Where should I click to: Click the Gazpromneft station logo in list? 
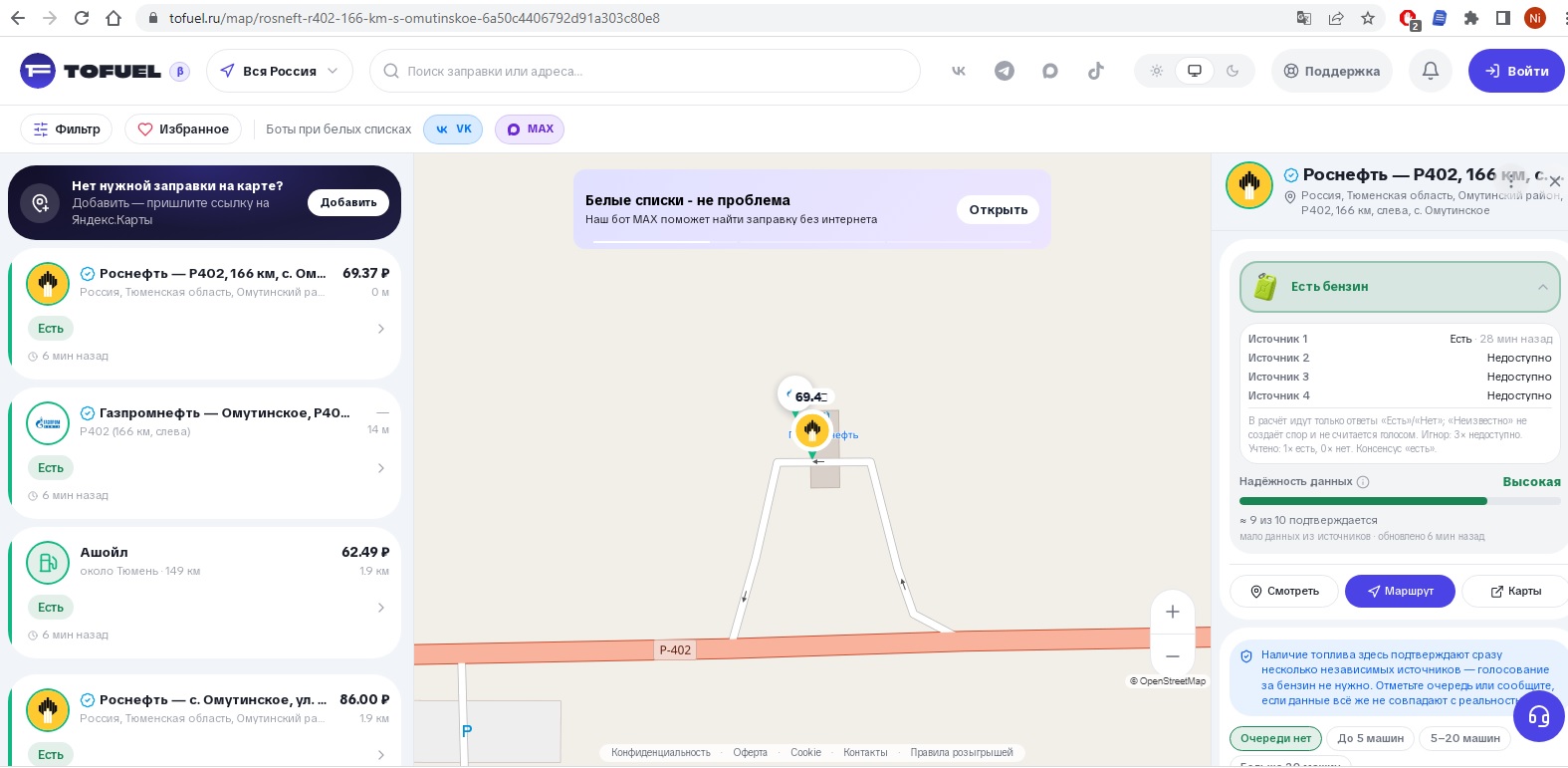(x=48, y=423)
